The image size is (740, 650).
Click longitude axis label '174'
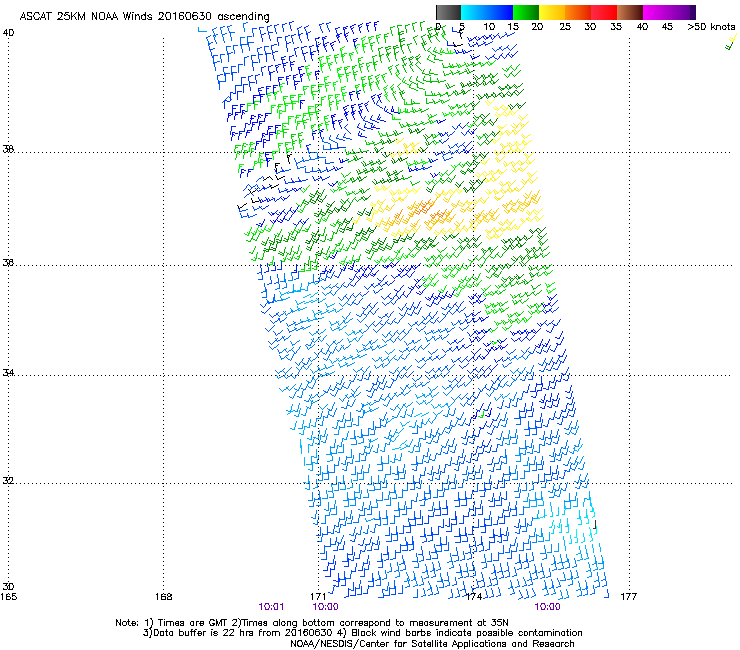tap(474, 597)
